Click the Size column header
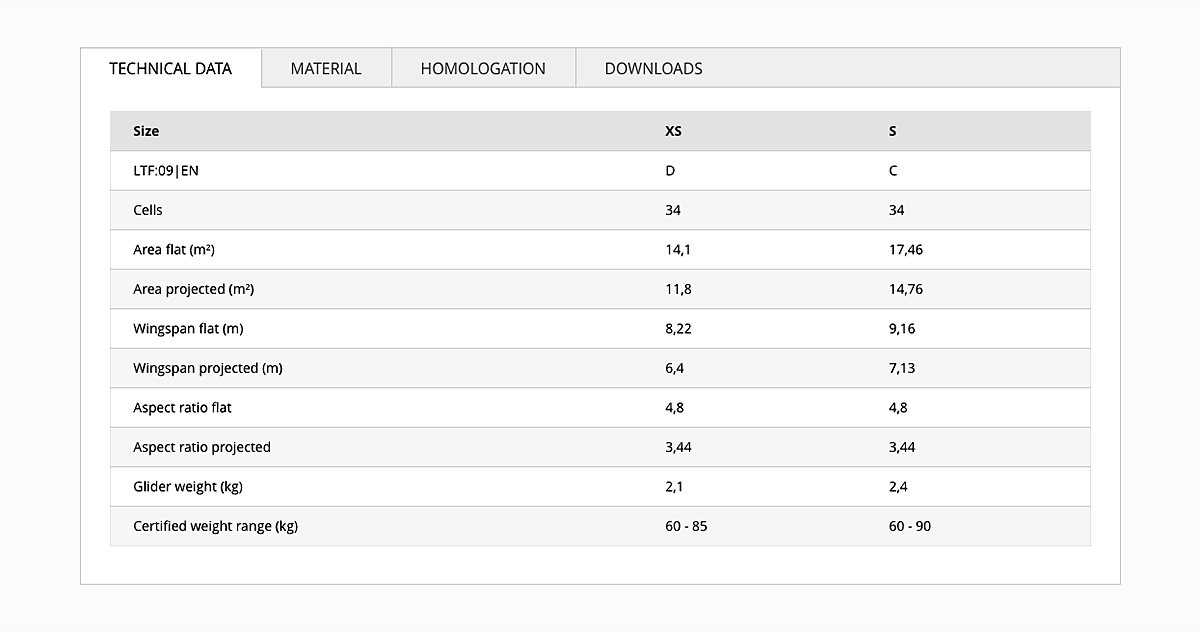The height and width of the screenshot is (632, 1200). [146, 131]
